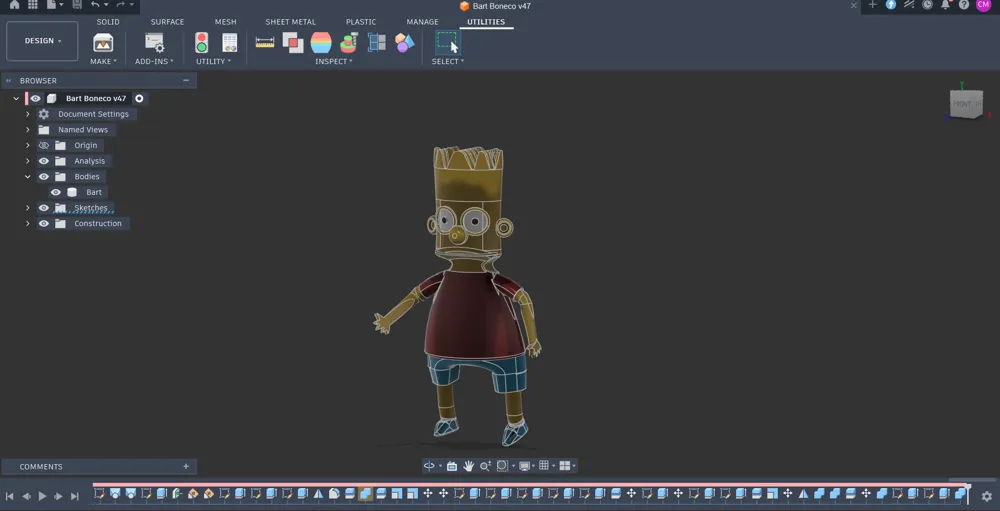Click the timeline Play button
The height and width of the screenshot is (511, 1000).
(42, 496)
